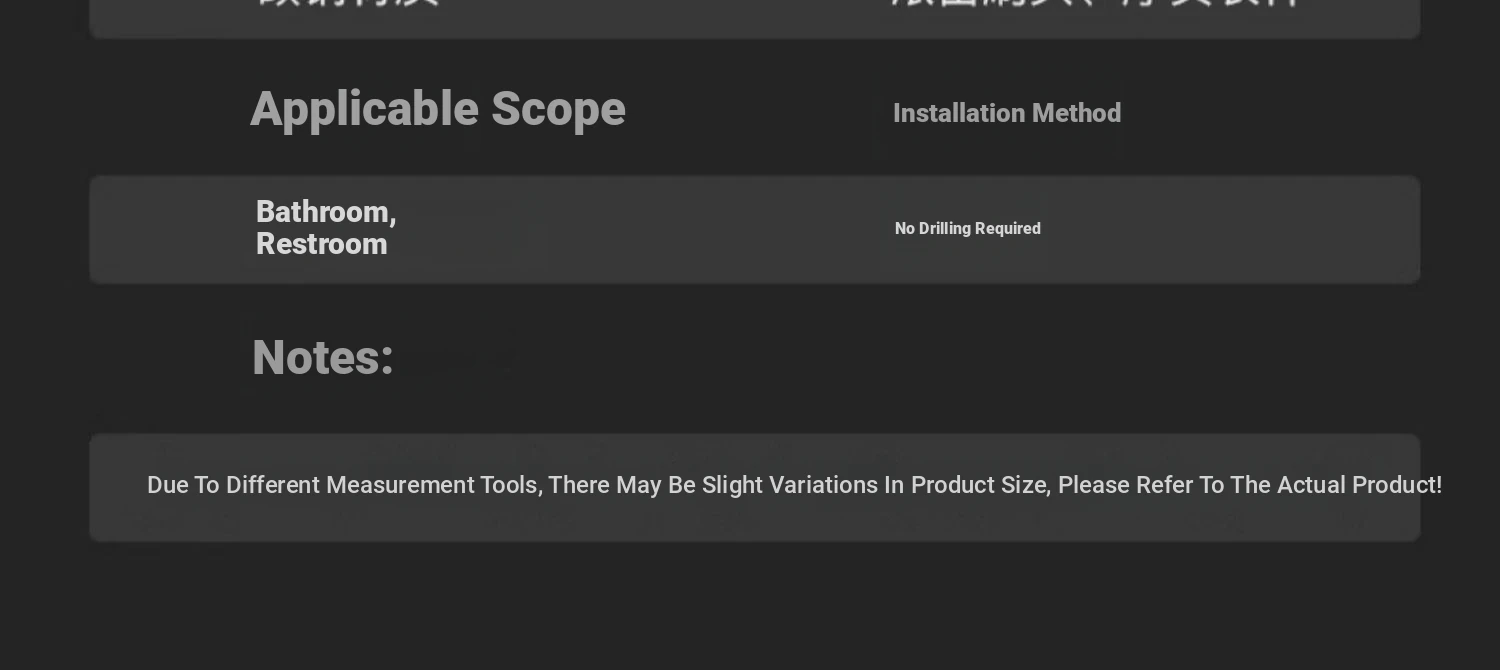Click the cropped Chinese text at top left
Image resolution: width=1500 pixels, height=670 pixels.
[348, 4]
